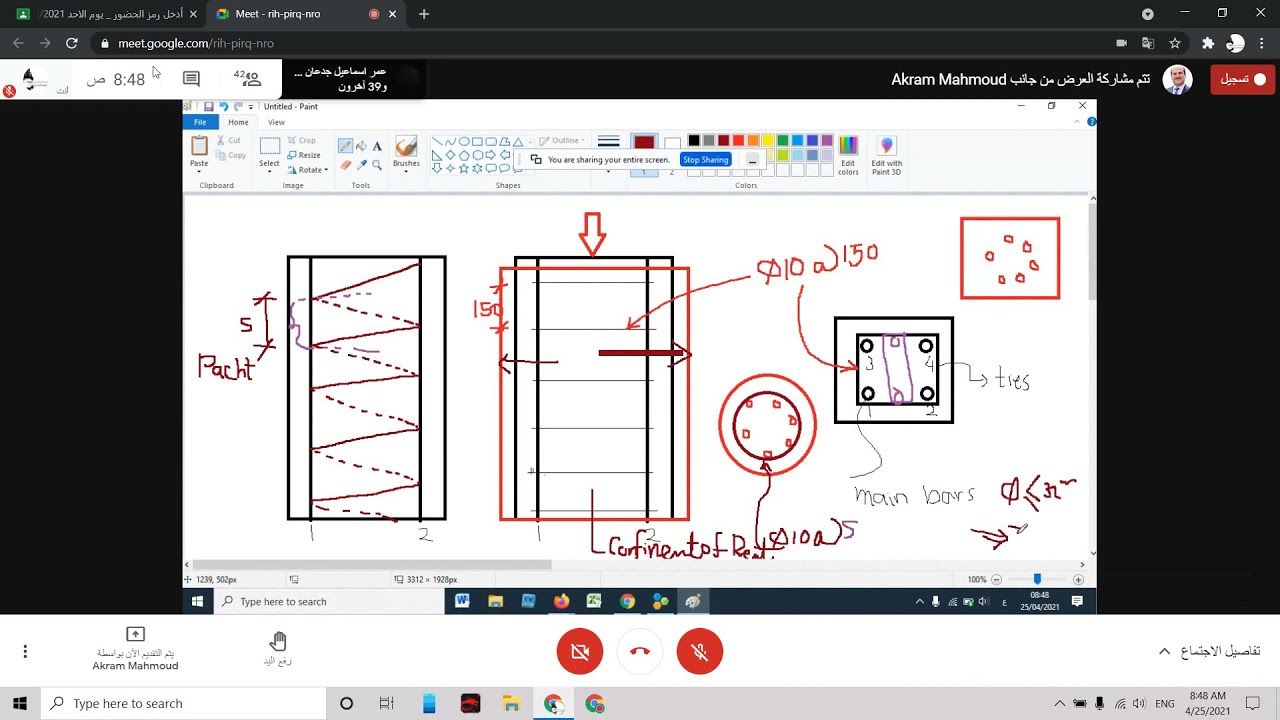The height and width of the screenshot is (720, 1280).
Task: Open Chrome extensions puzzle icon
Action: click(1208, 43)
